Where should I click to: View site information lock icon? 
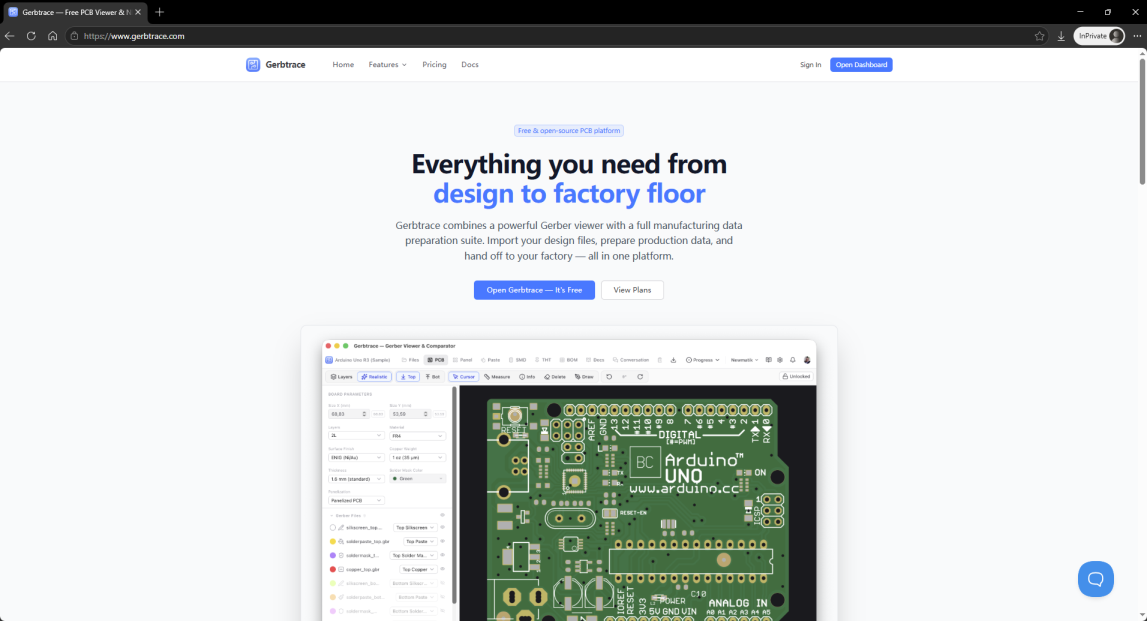pos(74,36)
